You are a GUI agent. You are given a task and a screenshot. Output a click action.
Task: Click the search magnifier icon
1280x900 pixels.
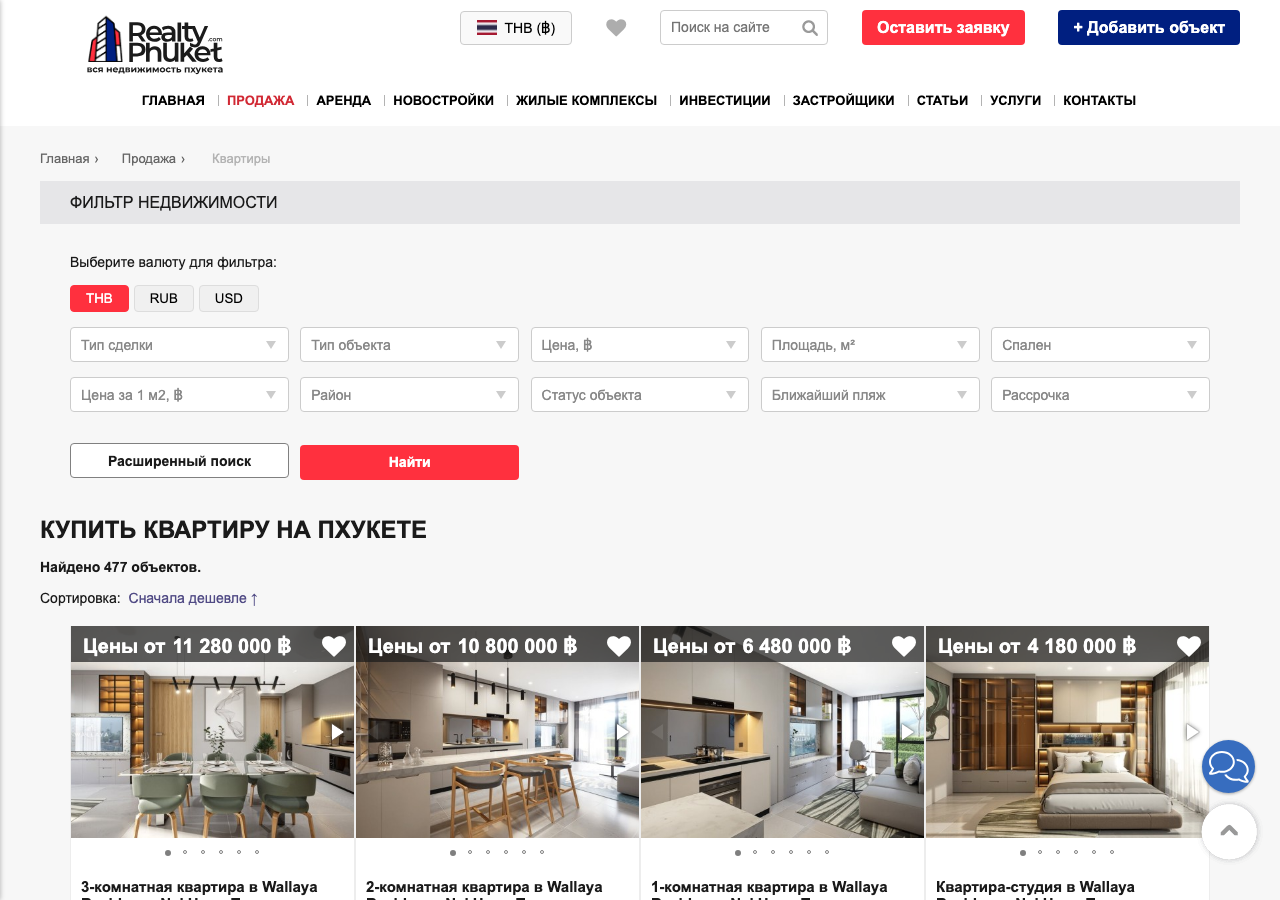click(810, 28)
